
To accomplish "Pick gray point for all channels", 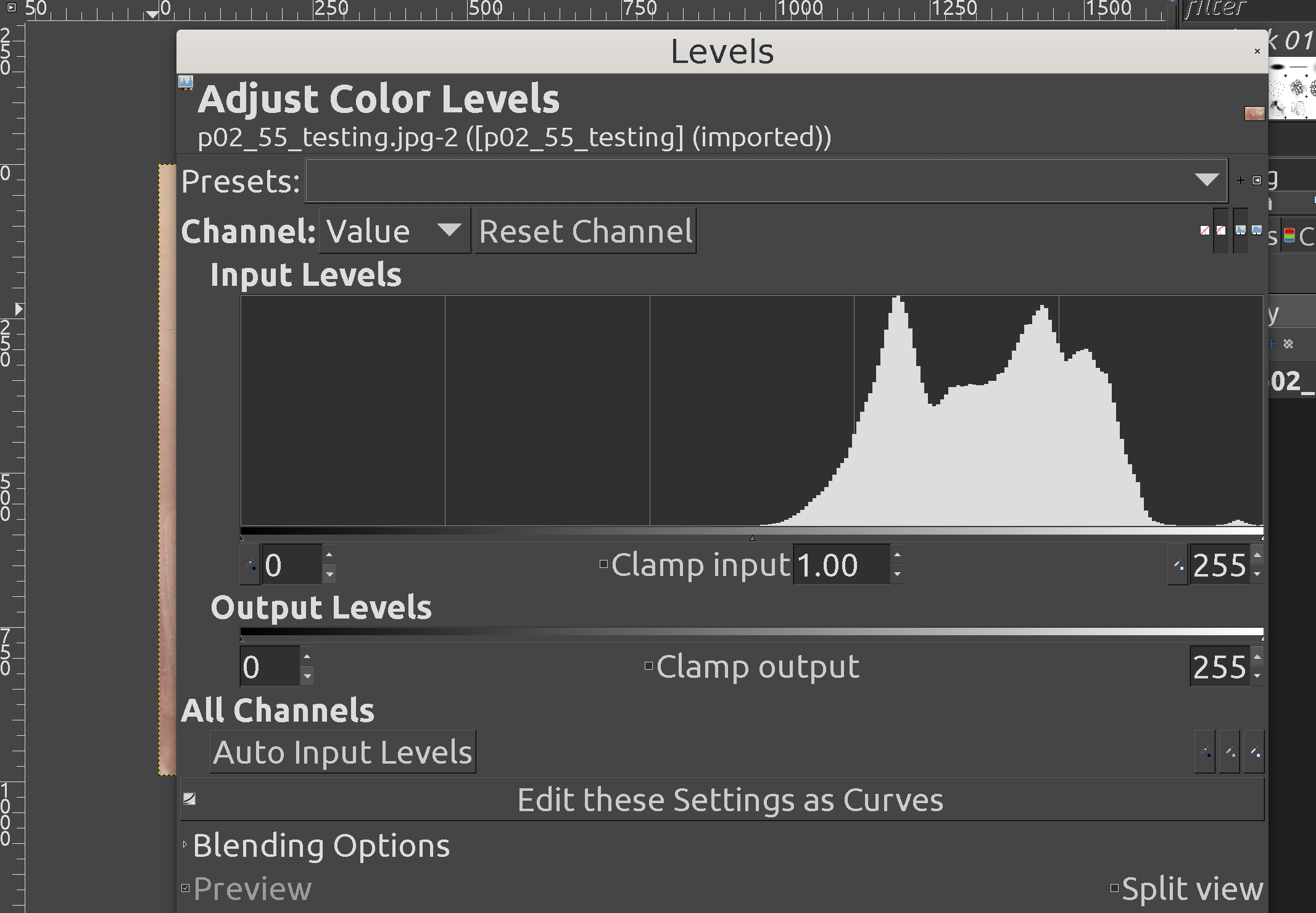I will pyautogui.click(x=1230, y=752).
